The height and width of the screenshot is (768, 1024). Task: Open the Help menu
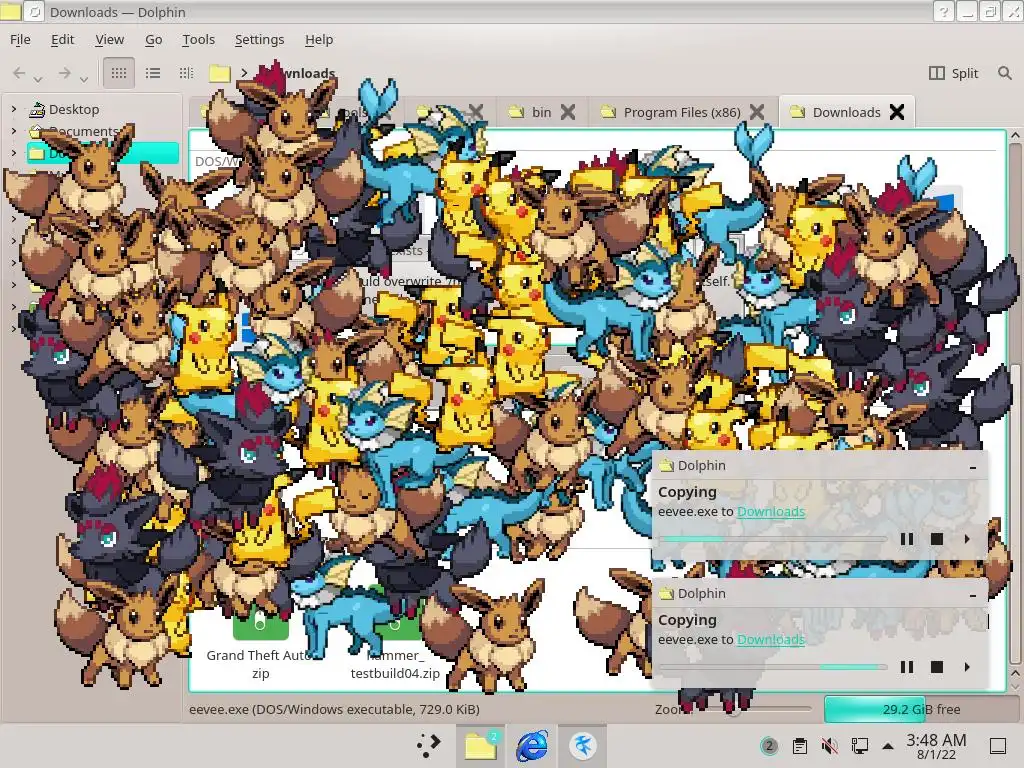(x=319, y=39)
